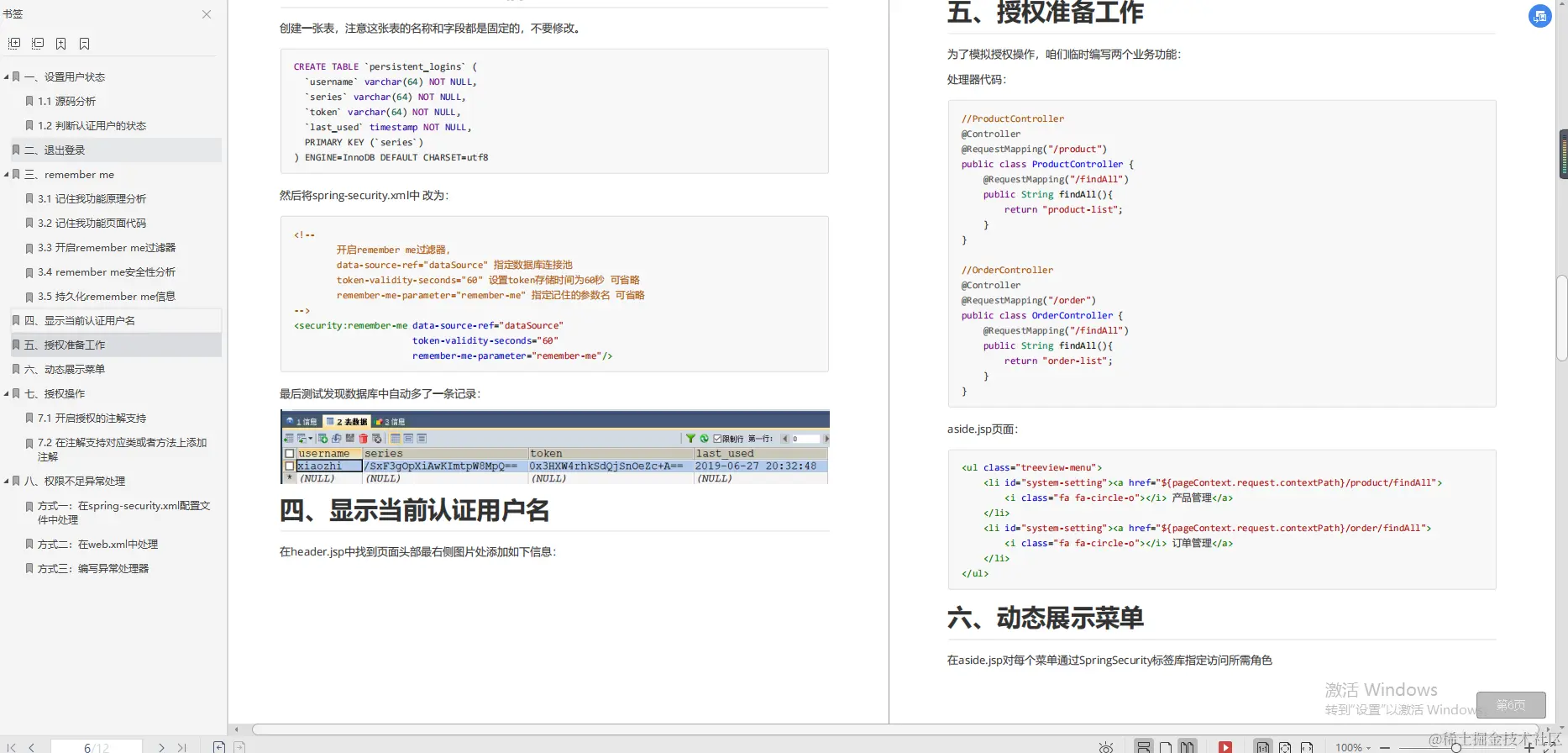Click the zoom in plus button
The height and width of the screenshot is (753, 1568).
tap(1529, 747)
